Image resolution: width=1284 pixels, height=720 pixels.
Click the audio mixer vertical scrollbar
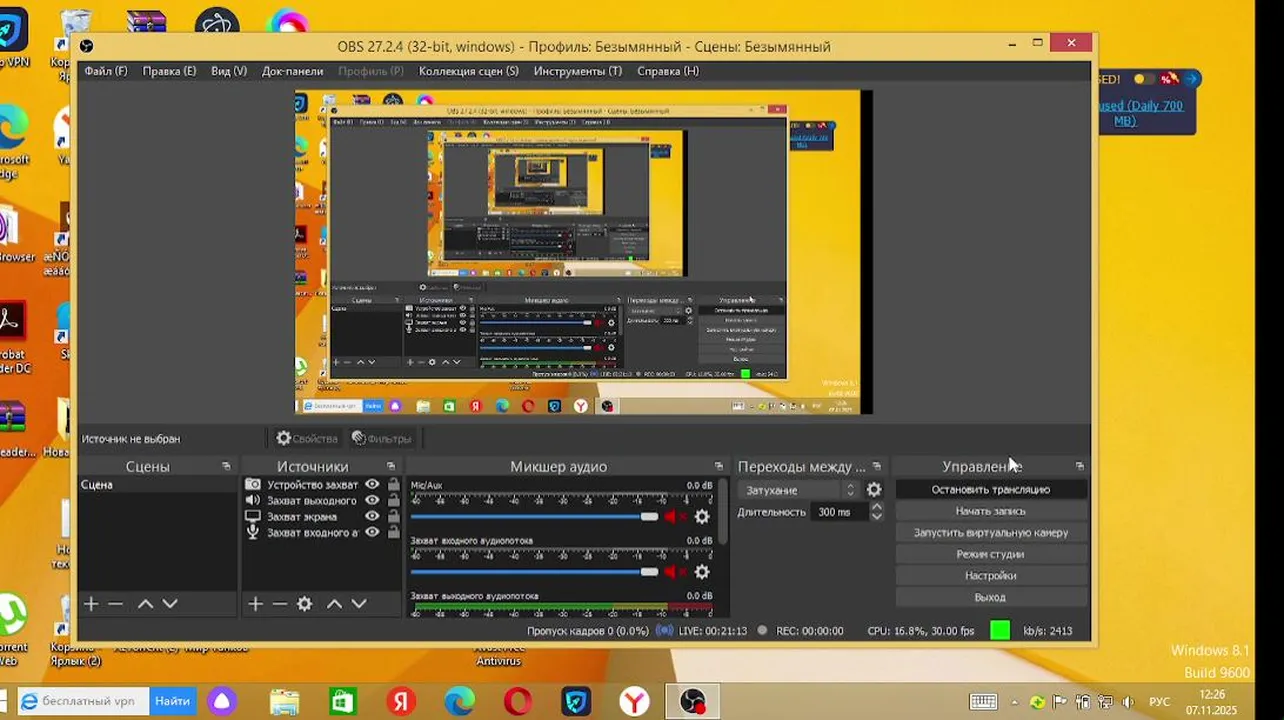pos(723,512)
